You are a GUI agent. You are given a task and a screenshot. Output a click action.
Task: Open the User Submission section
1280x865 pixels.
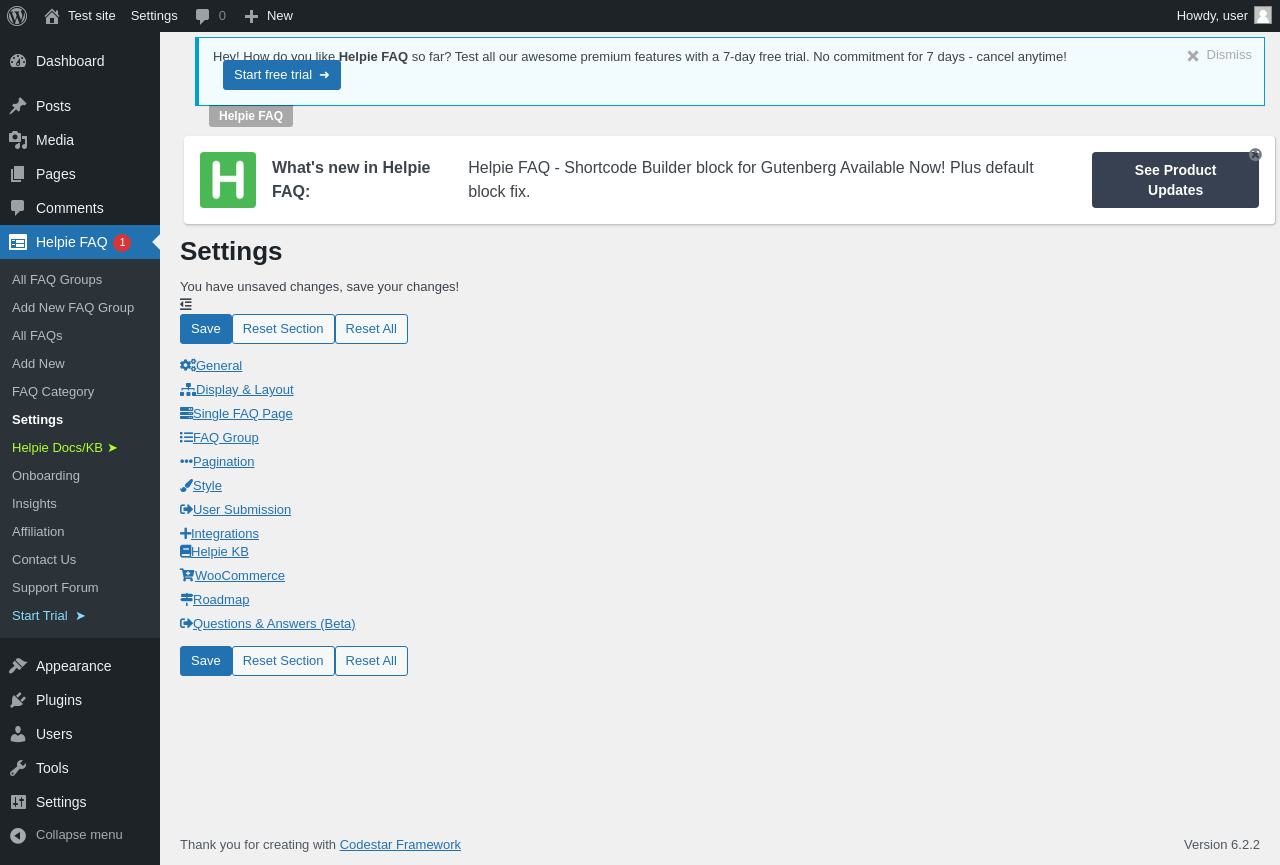(242, 509)
